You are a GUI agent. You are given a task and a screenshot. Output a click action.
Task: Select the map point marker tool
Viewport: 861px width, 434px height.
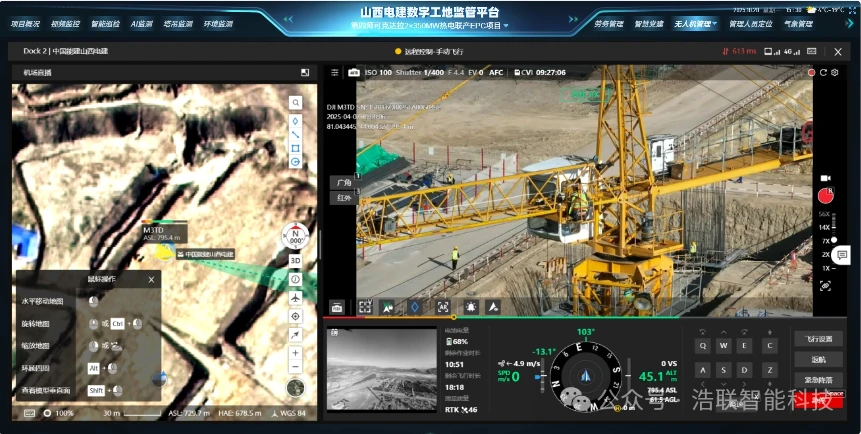point(295,121)
